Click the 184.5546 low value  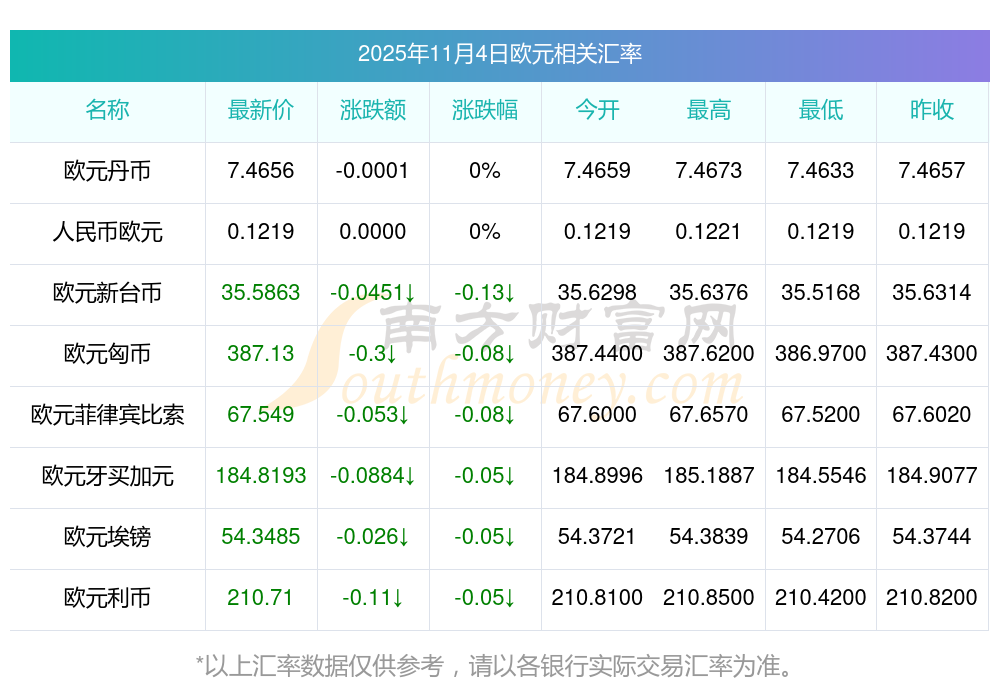(821, 476)
